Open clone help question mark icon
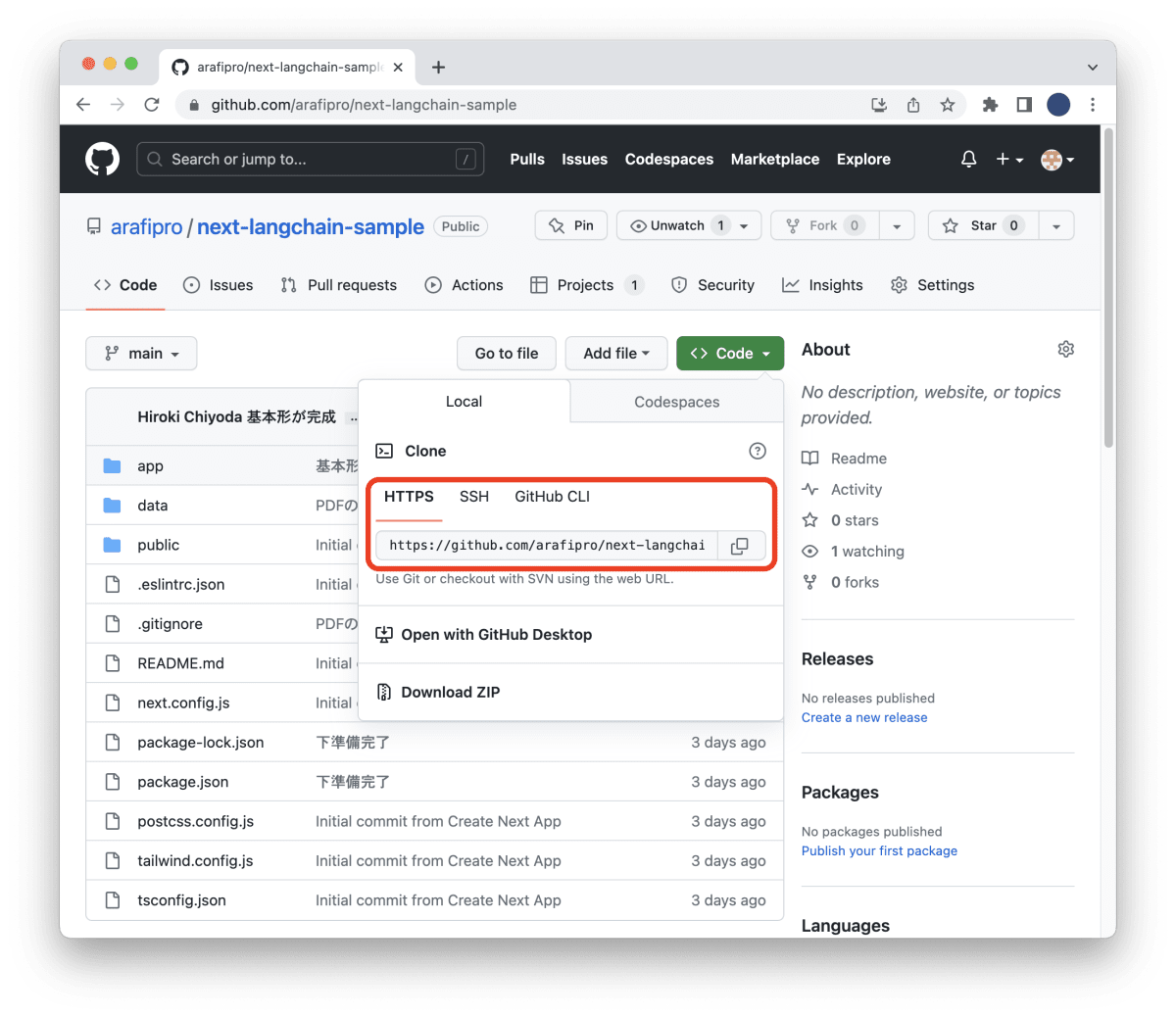The width and height of the screenshot is (1176, 1017). (758, 451)
